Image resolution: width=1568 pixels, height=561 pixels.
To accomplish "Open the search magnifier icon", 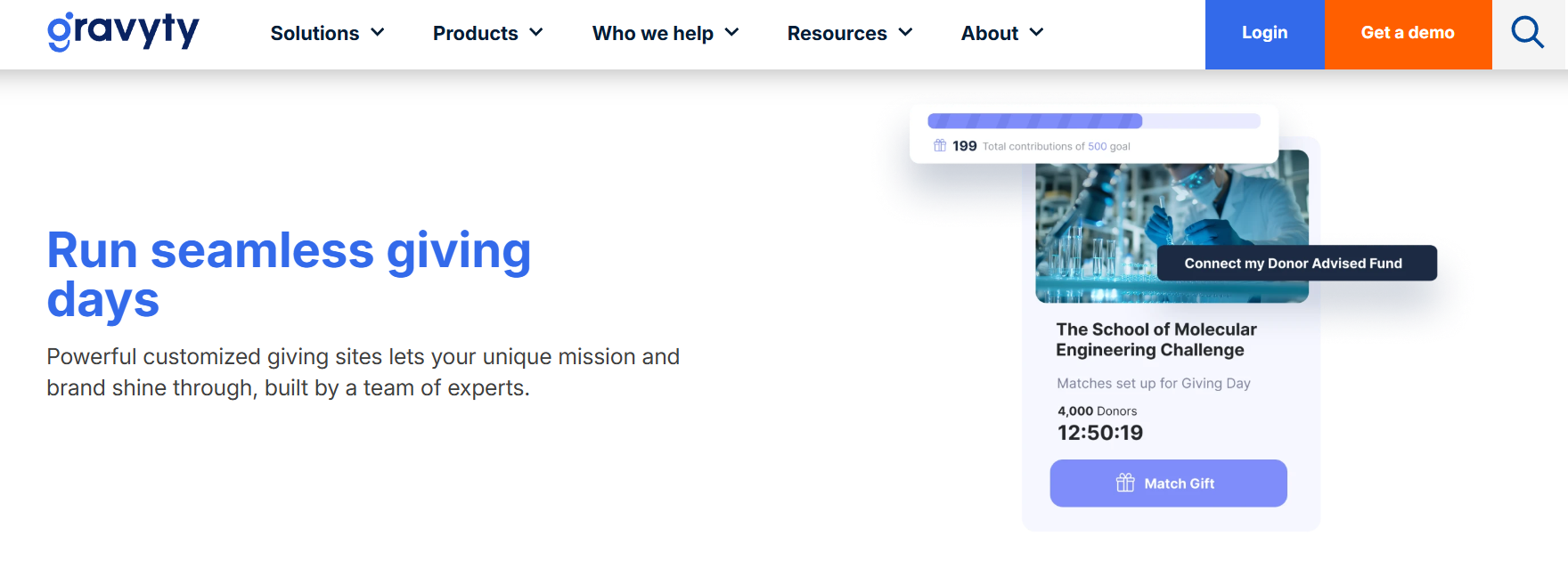I will pos(1527,33).
